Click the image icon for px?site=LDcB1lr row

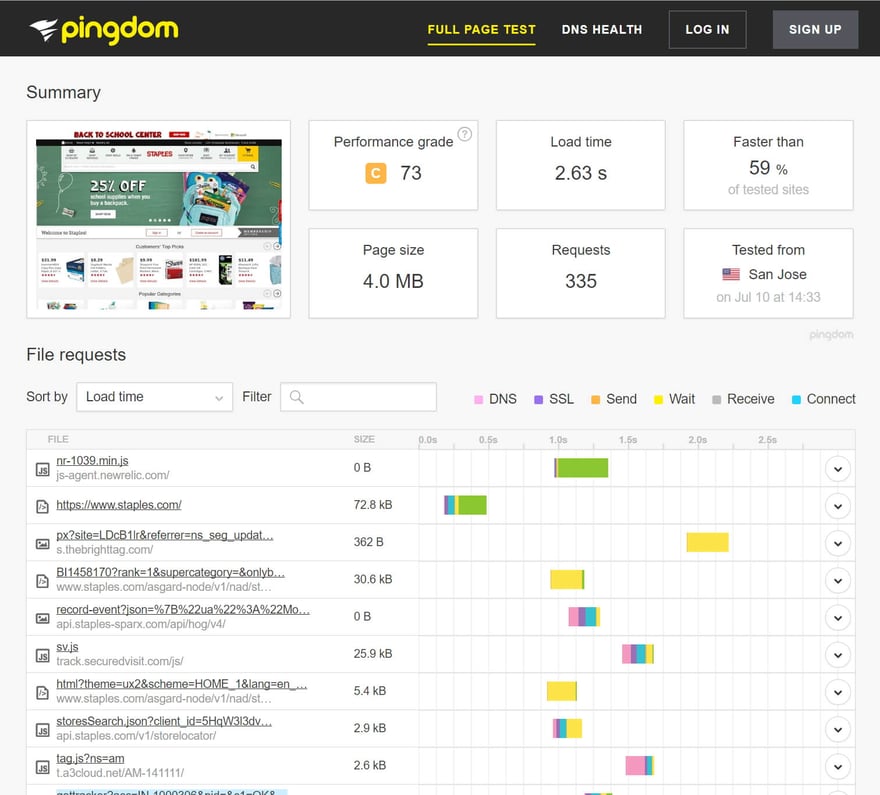coord(43,544)
